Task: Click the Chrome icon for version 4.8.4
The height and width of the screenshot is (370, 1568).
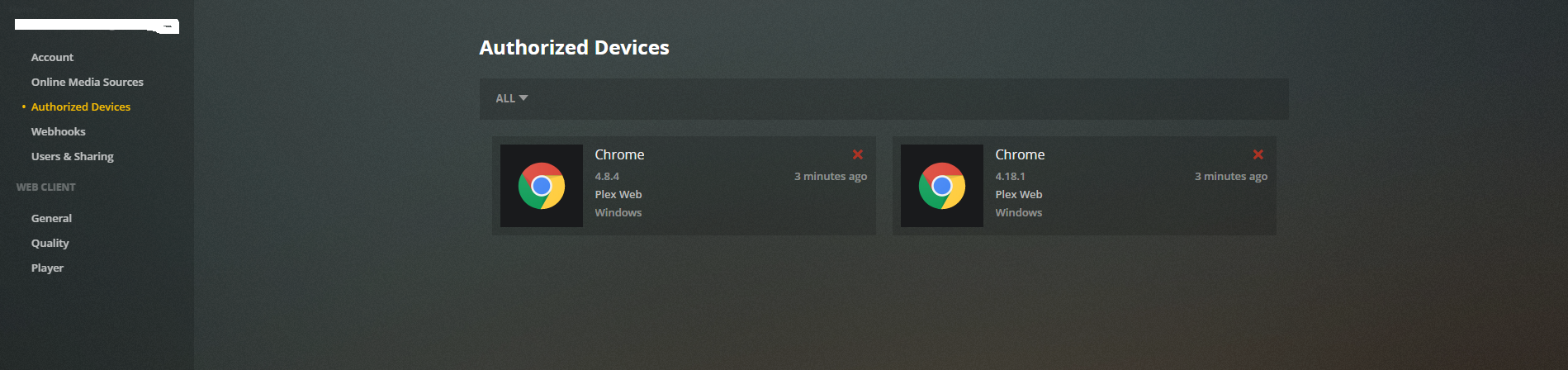Action: tap(542, 186)
